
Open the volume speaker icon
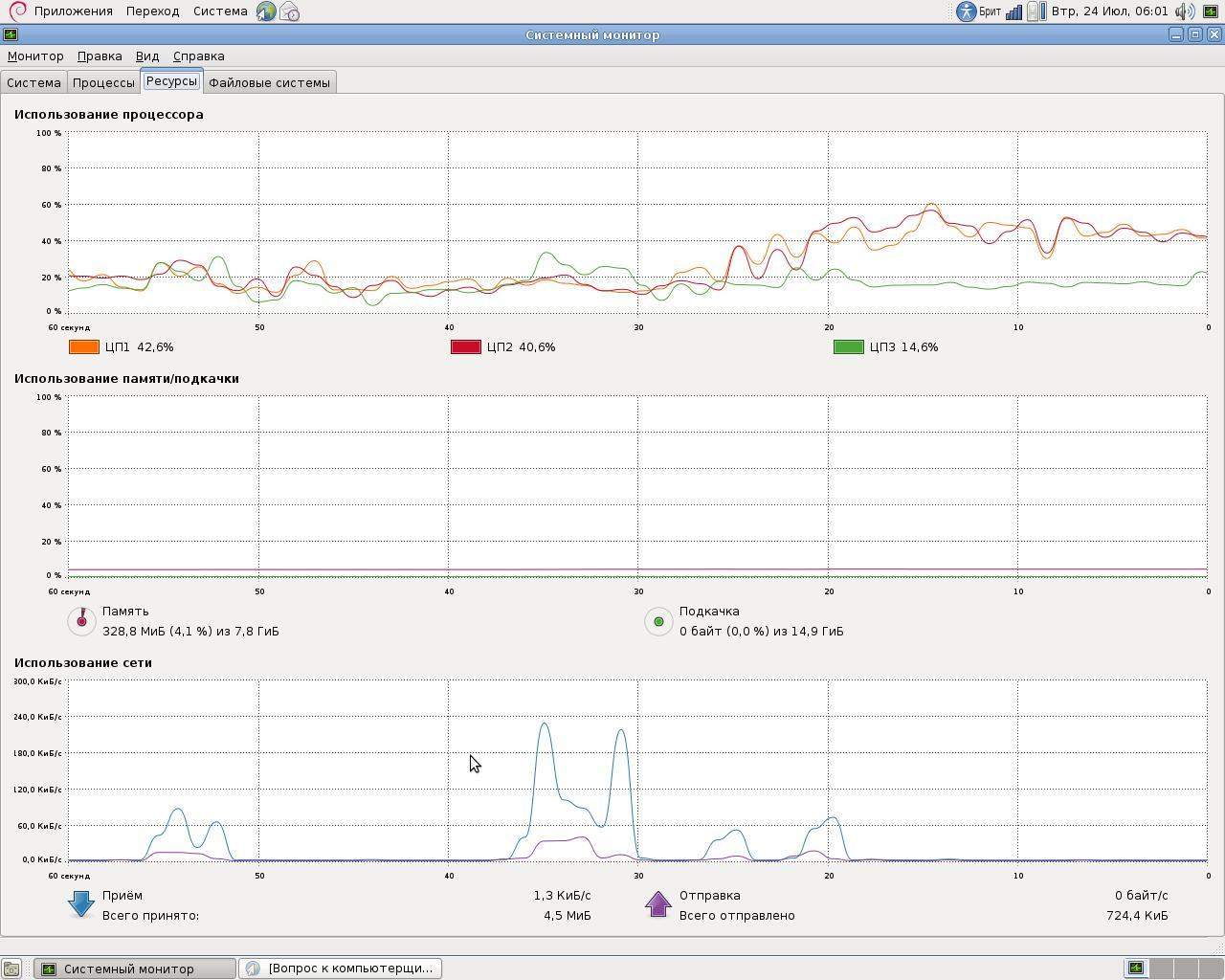[x=1185, y=11]
